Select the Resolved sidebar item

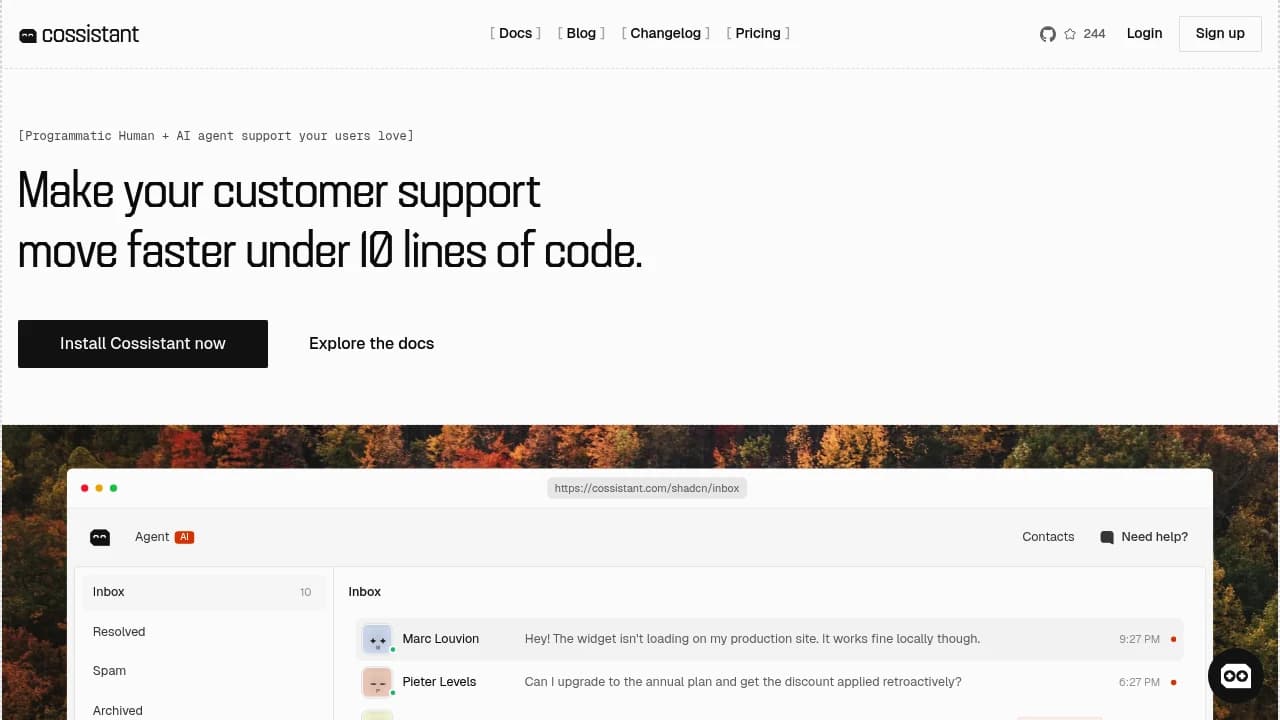click(x=204, y=632)
